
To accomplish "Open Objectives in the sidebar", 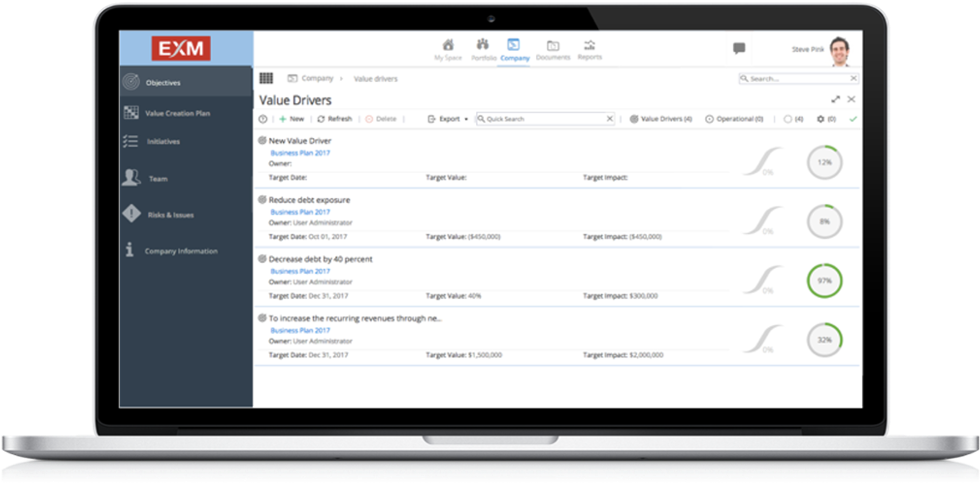I will coord(186,82).
